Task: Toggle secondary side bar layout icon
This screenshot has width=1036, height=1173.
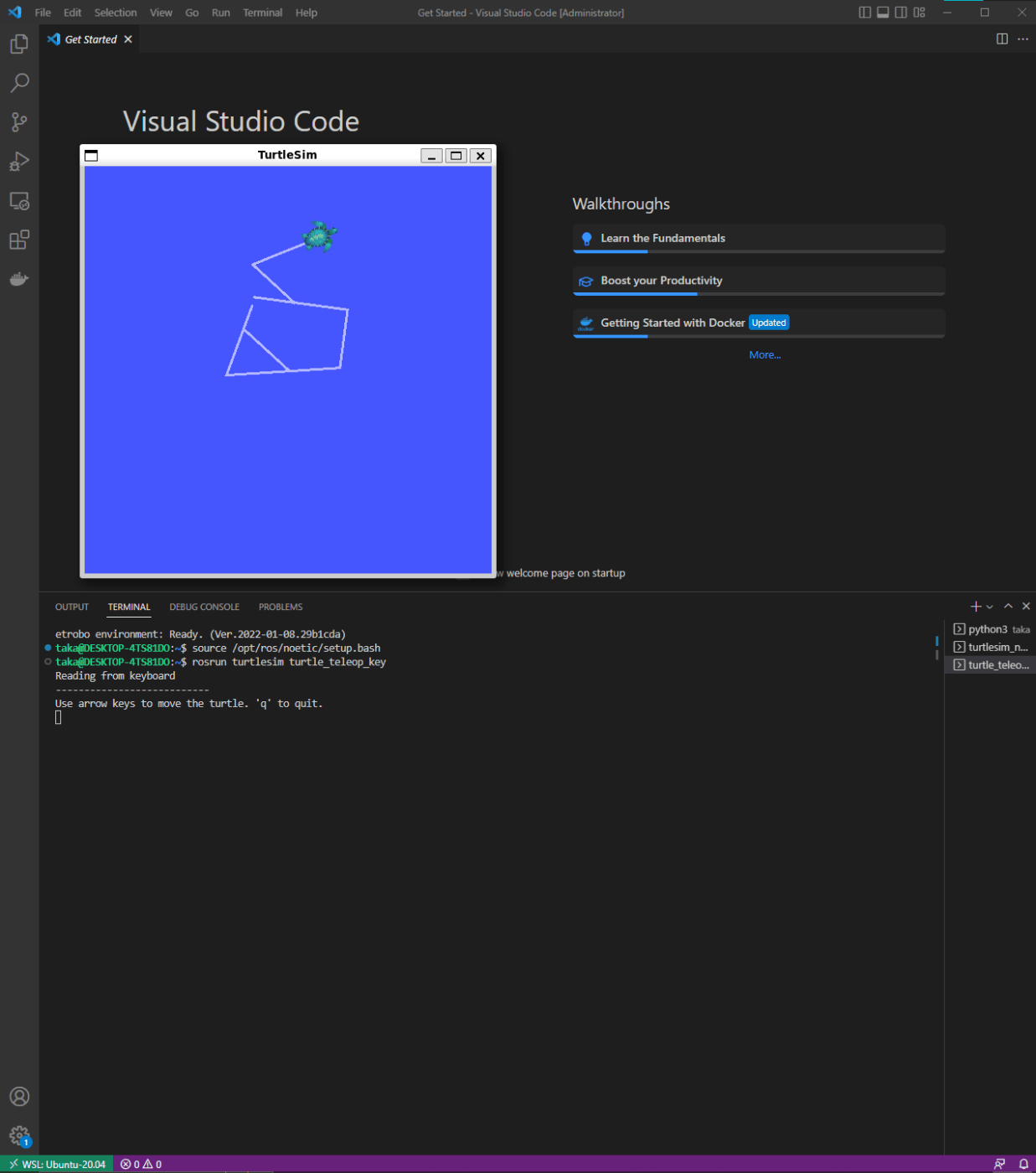Action: [x=901, y=13]
